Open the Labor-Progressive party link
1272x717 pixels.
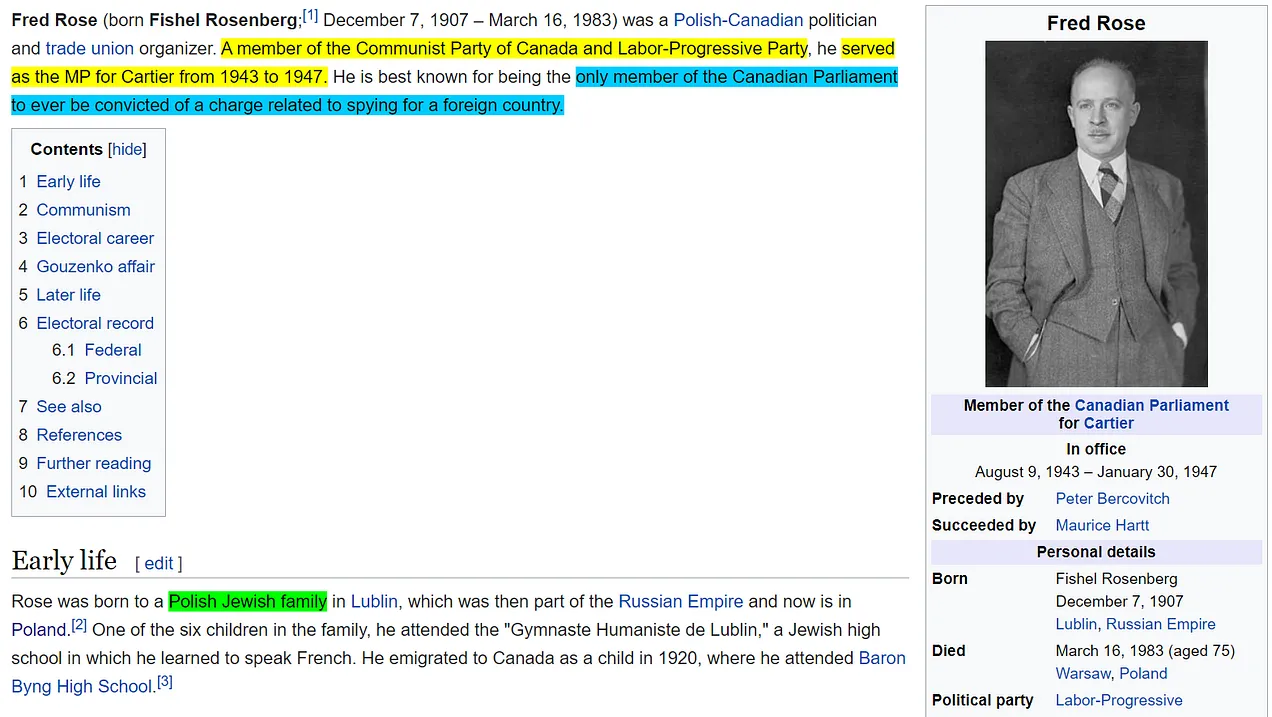pos(1118,700)
